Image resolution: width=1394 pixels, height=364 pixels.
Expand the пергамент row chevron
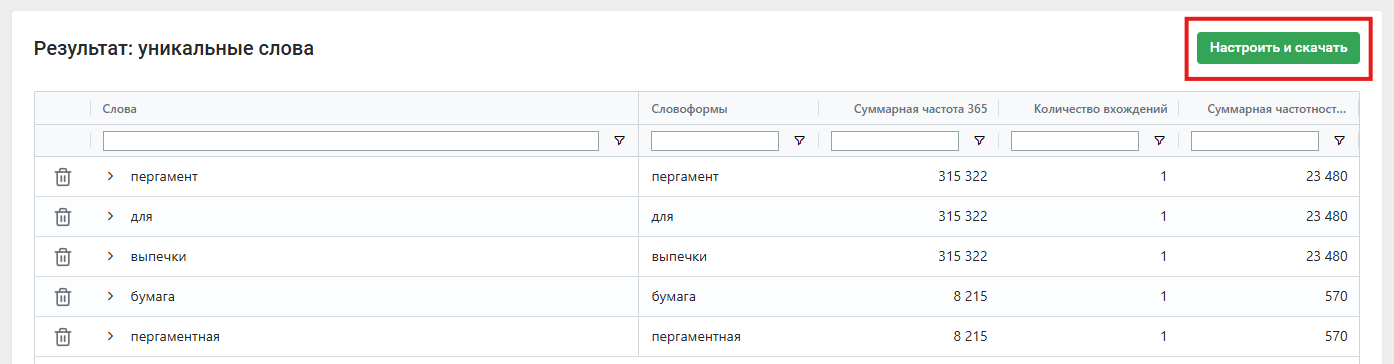pos(111,176)
